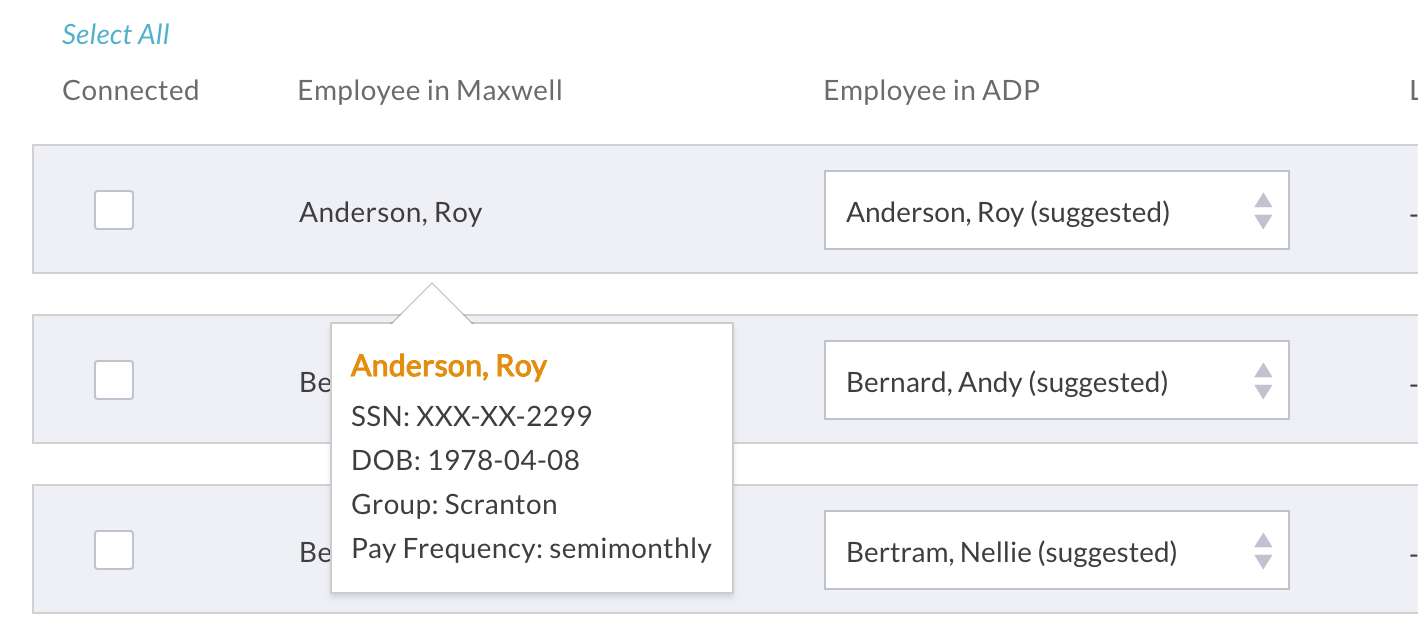Click the Employee in ADP column header

pos(931,90)
